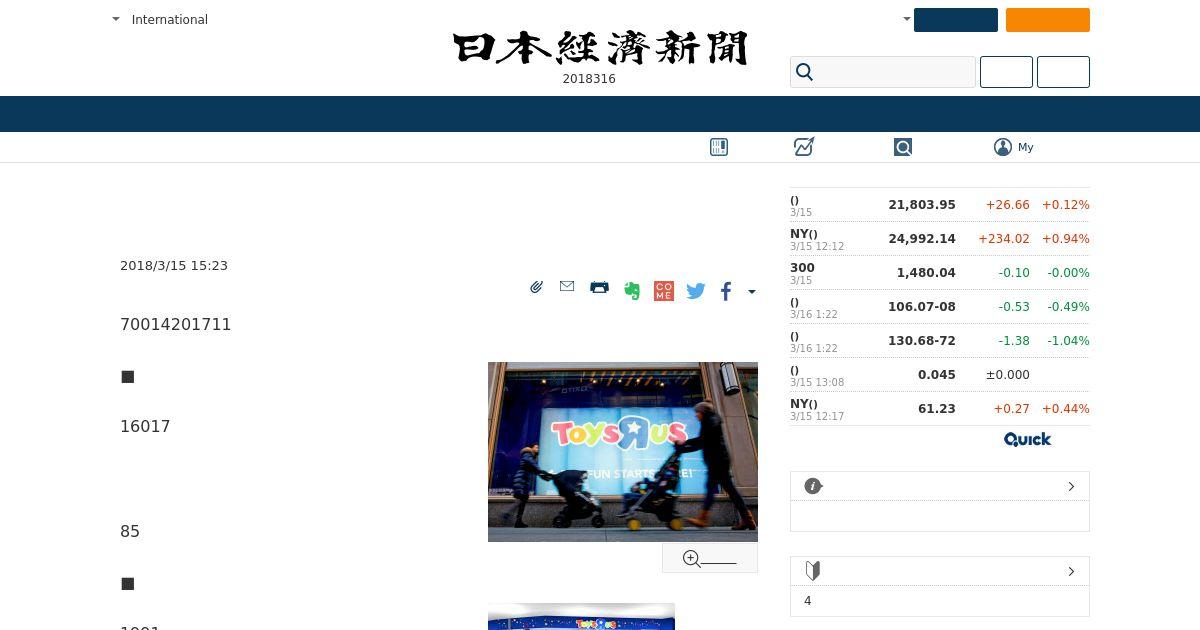Save article to Evernote elephant icon
The height and width of the screenshot is (630, 1200).
click(632, 291)
